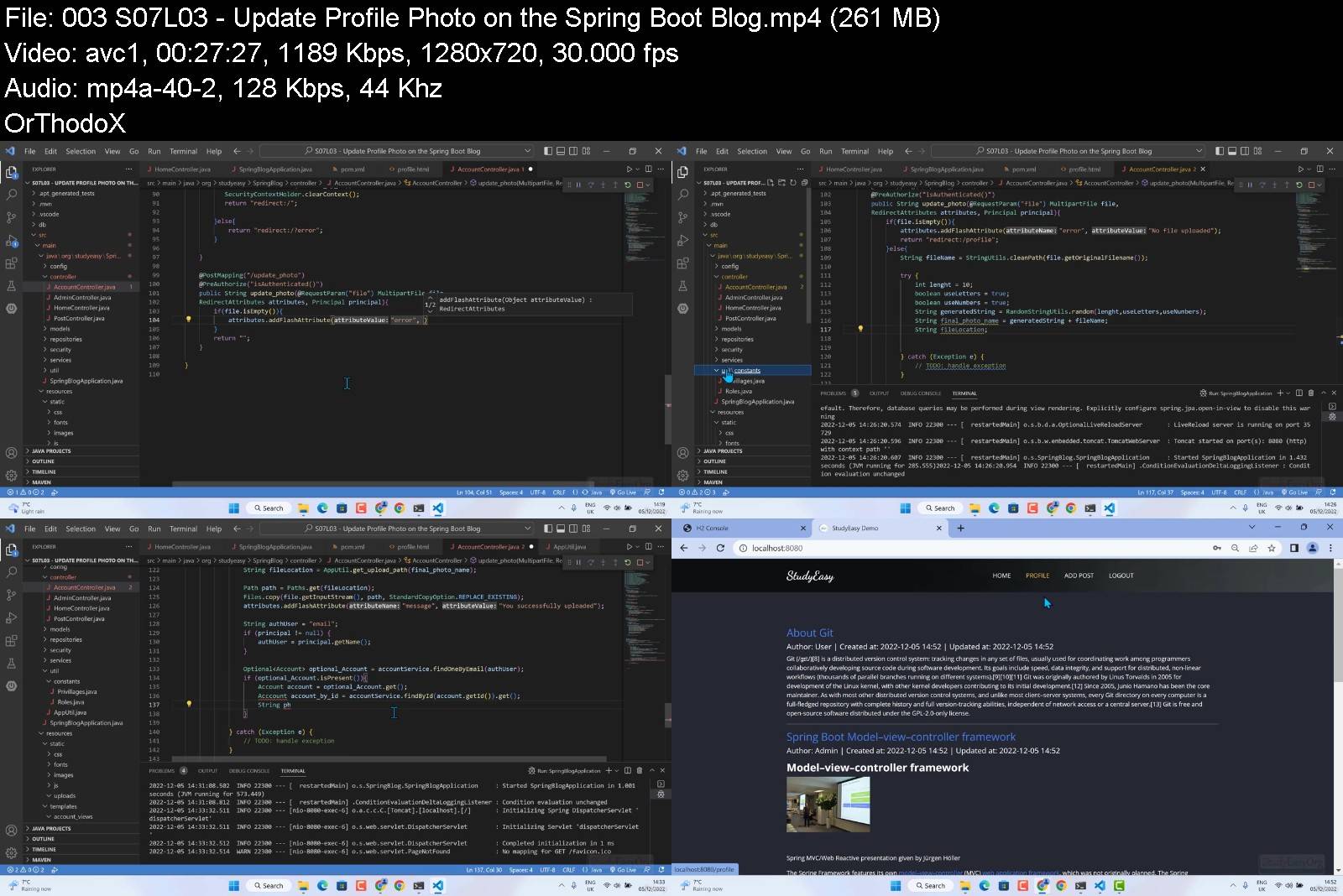Click HOME link on StudyEasy page
The image size is (1343, 896).
[1001, 576]
